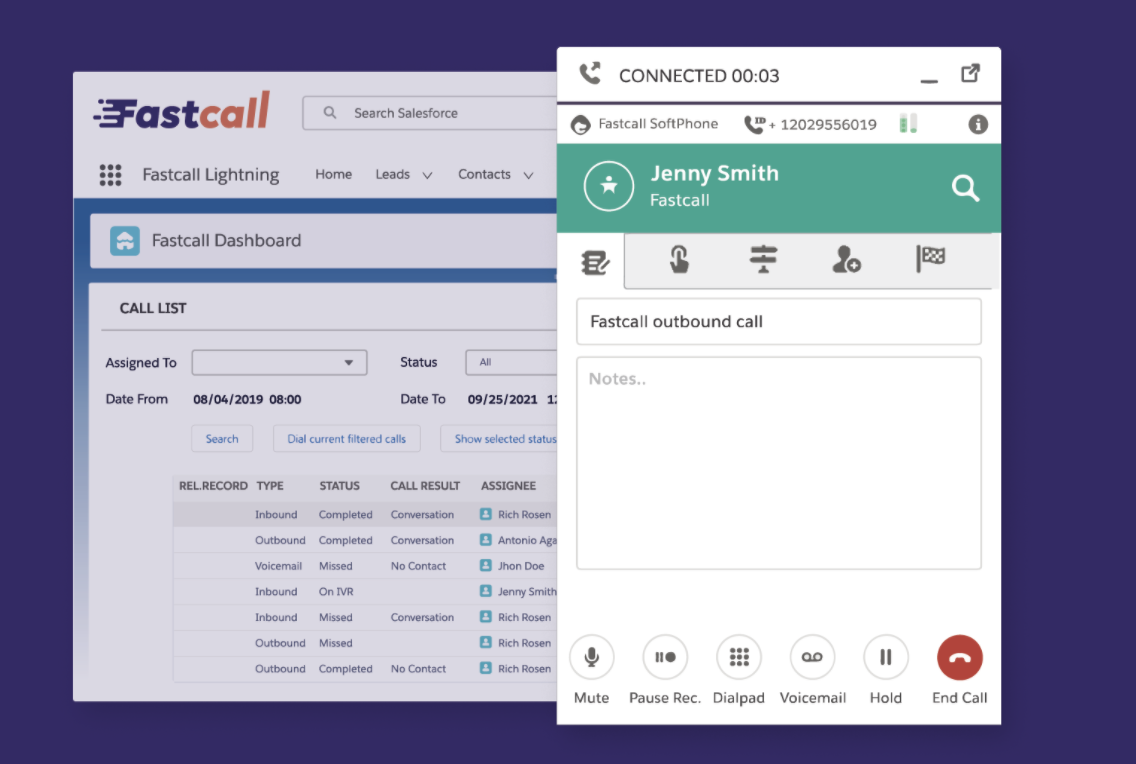Click the Fastcall Lightning app name
Screen dimensions: 1136x764
click(x=211, y=175)
